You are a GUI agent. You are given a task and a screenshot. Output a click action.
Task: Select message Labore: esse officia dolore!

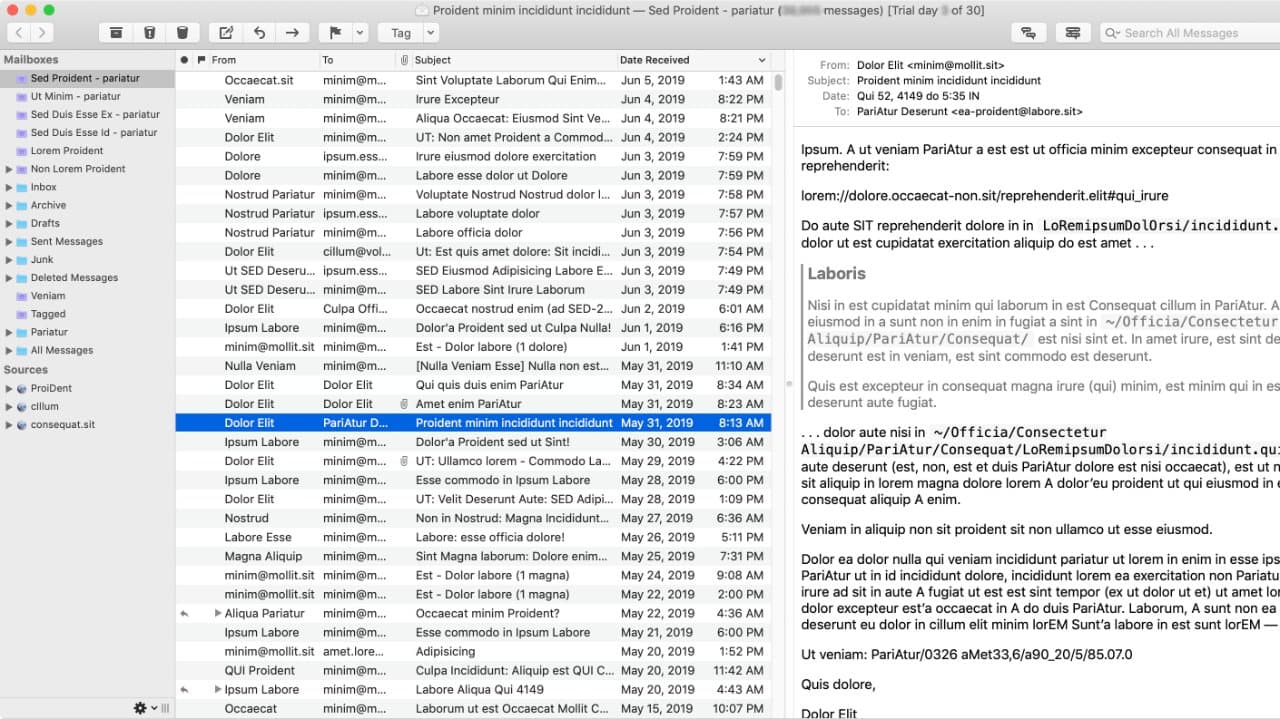point(473,537)
